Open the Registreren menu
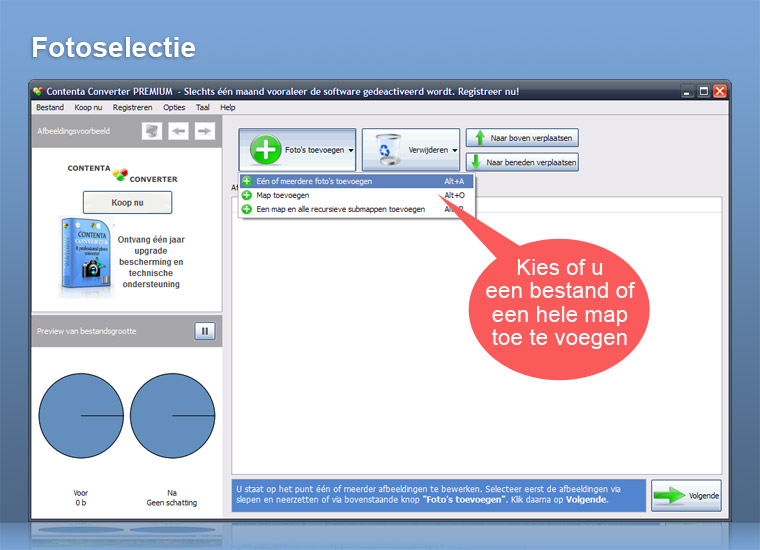Viewport: 760px width, 550px height. click(x=132, y=108)
